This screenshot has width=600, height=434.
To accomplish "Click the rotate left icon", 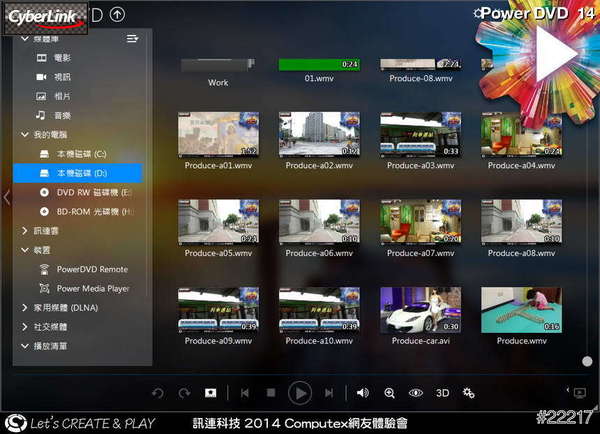I will 157,393.
